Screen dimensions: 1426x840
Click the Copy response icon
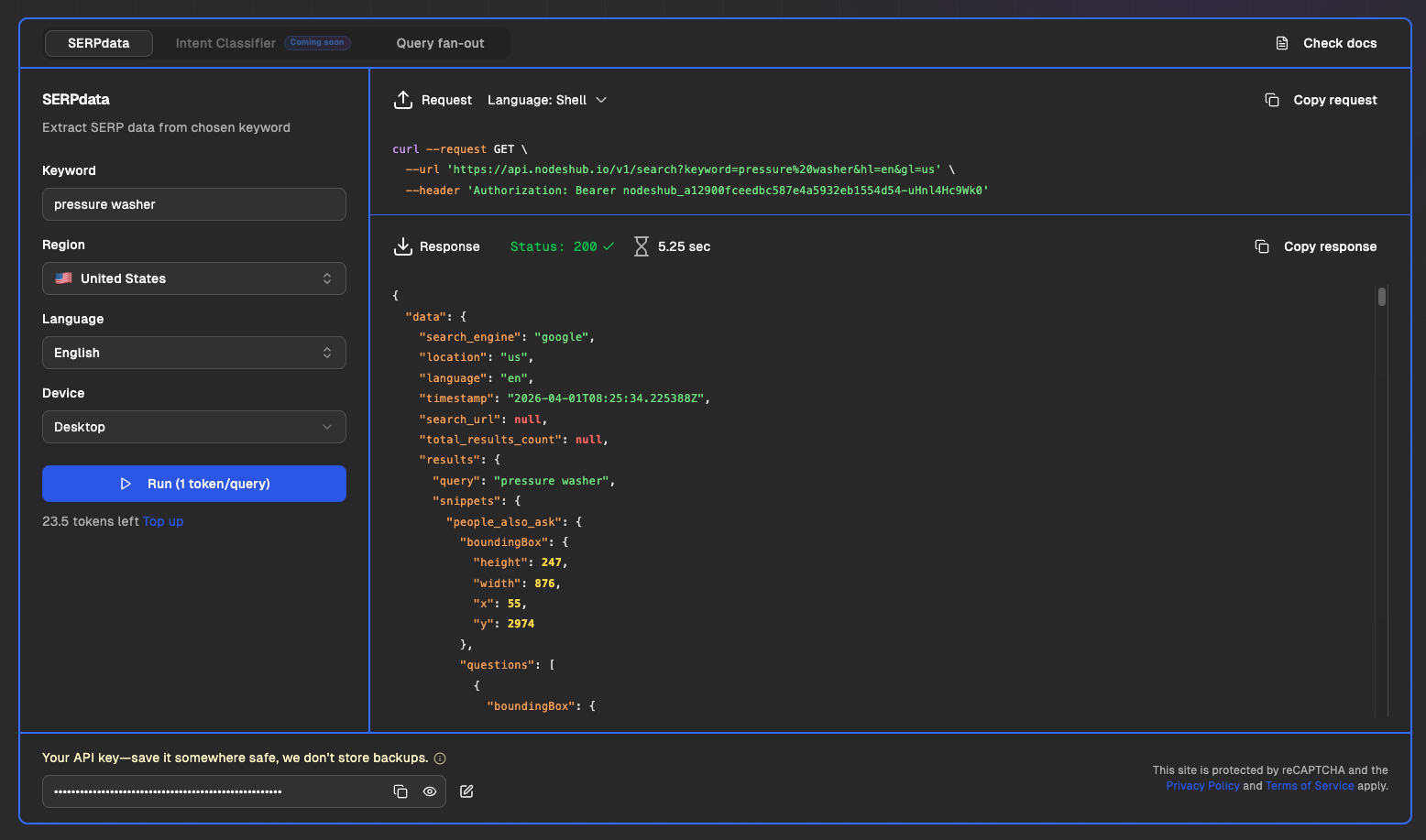click(x=1262, y=246)
